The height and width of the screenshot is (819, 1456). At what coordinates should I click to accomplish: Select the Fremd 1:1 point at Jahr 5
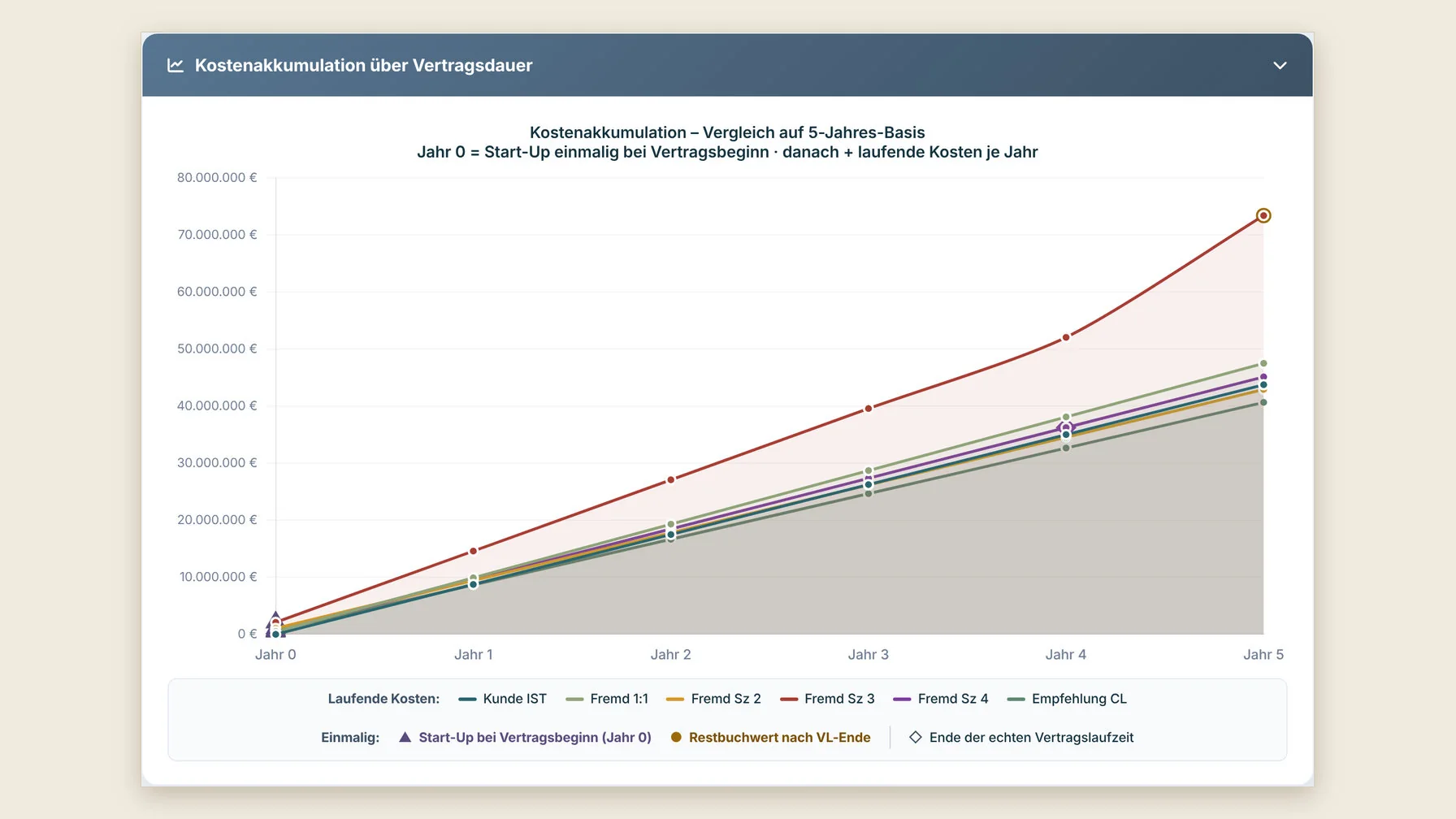point(1263,363)
